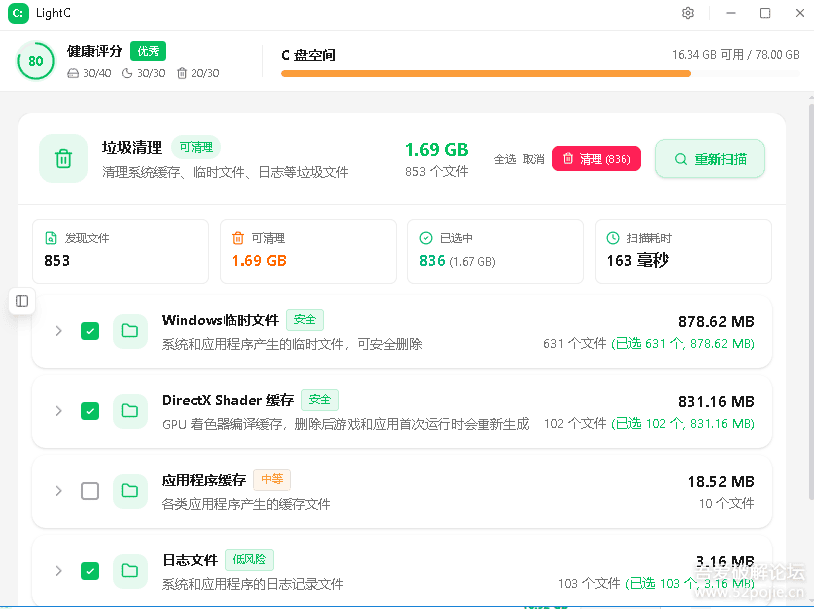814x609 pixels.
Task: Click the 可清理 status badge
Action: tap(196, 147)
